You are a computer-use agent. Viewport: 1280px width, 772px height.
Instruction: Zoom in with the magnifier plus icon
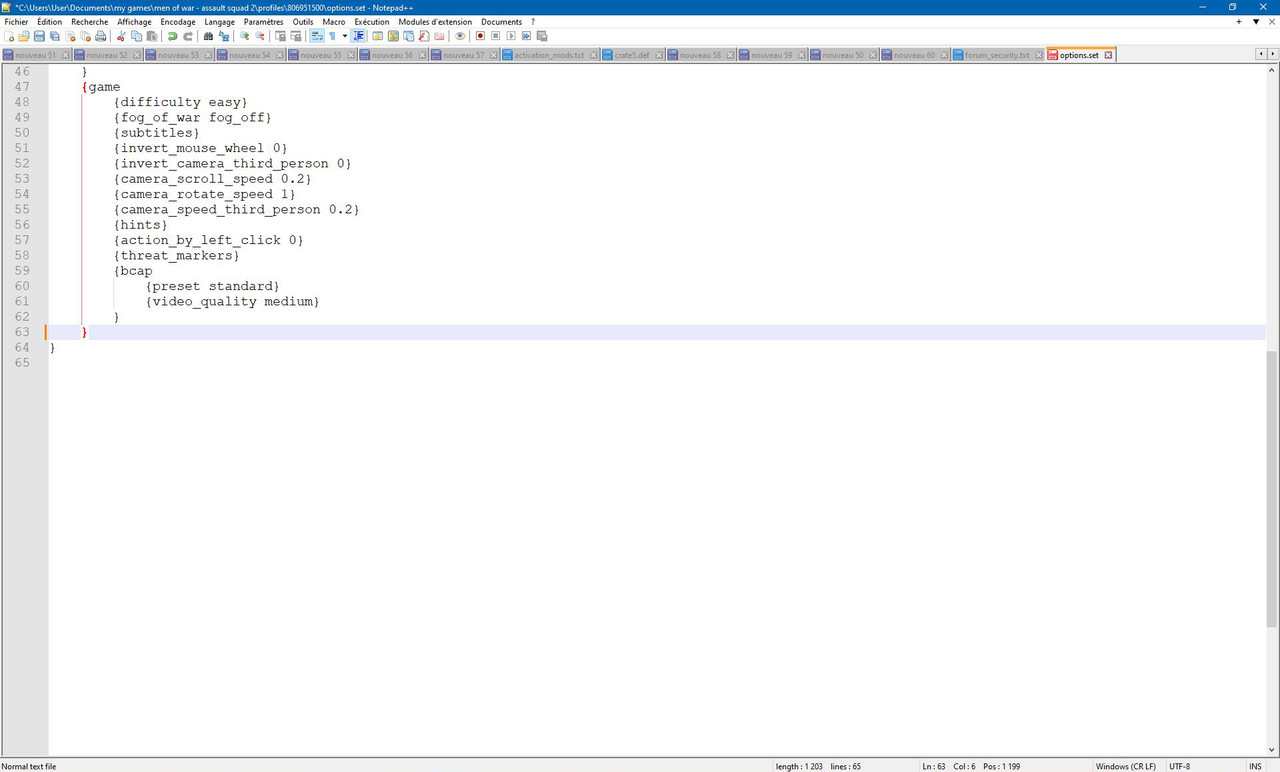click(245, 36)
